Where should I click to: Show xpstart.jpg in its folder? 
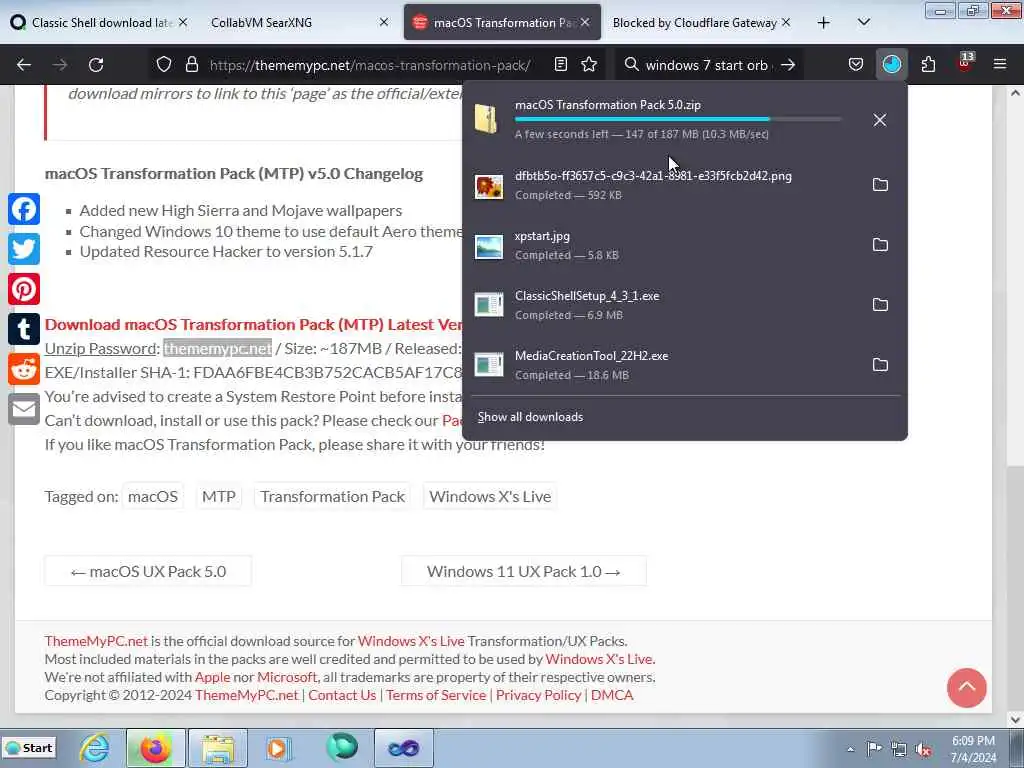880,245
